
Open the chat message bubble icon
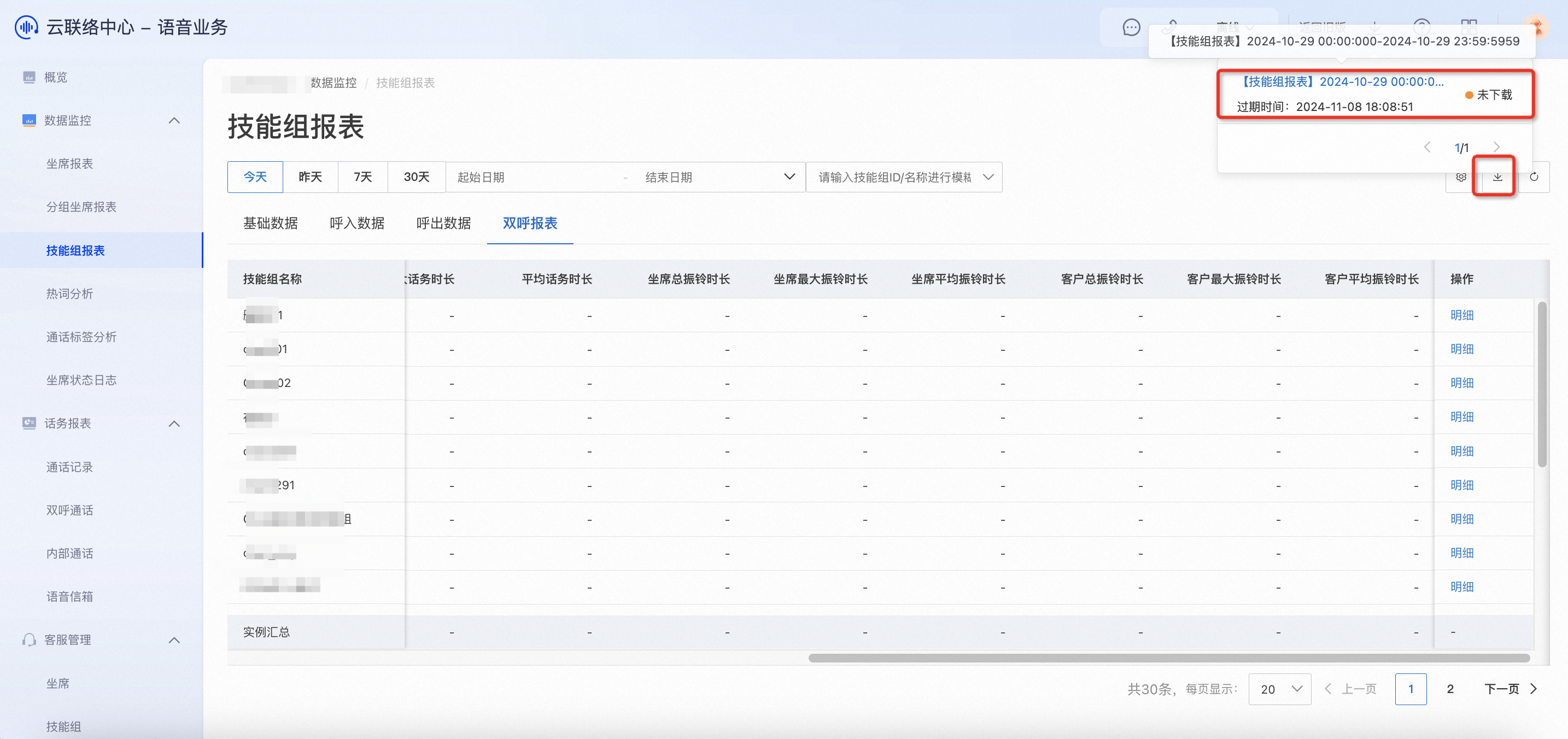tap(1131, 27)
